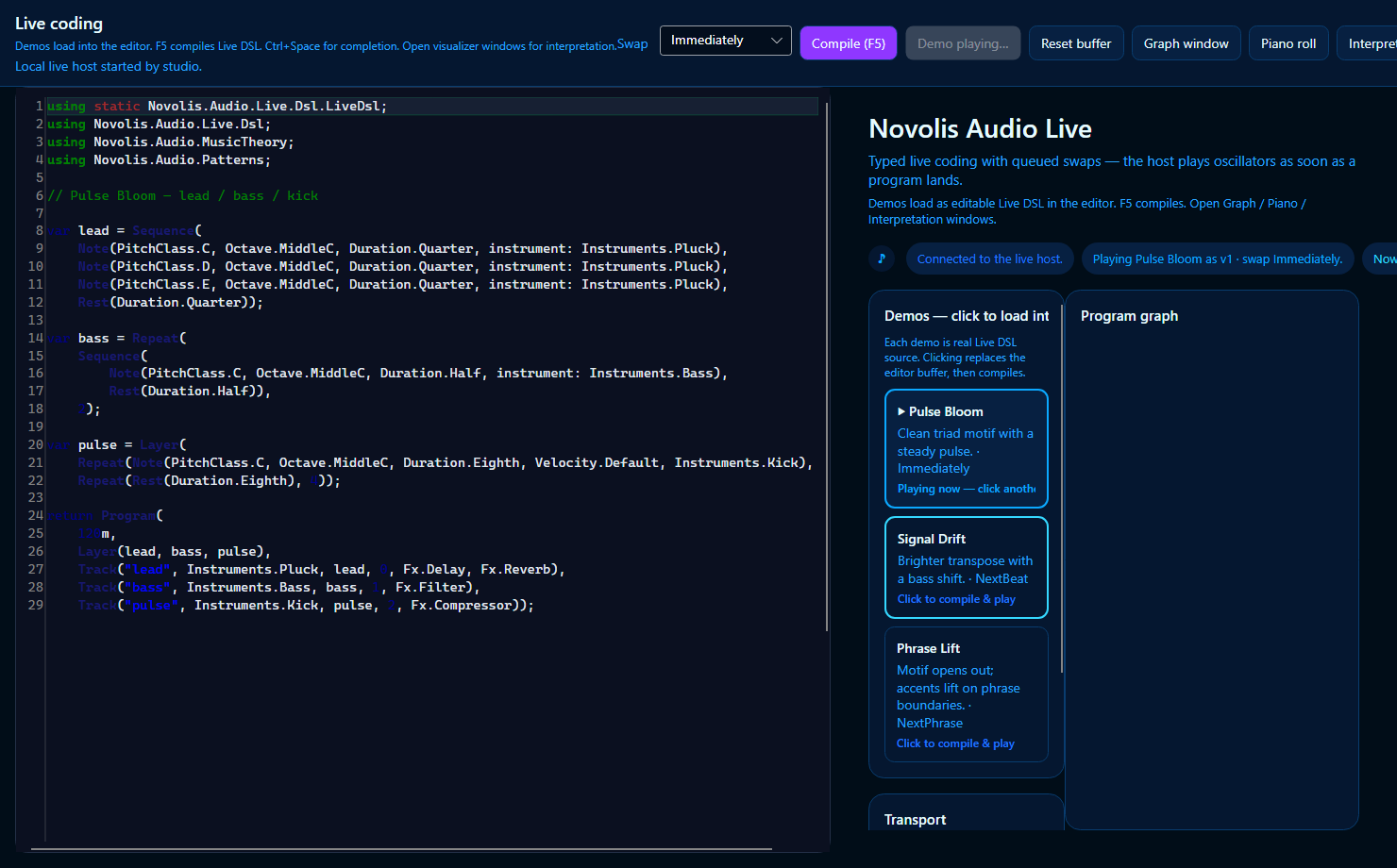Viewport: 1397px width, 868px height.
Task: Click the "Transport" panel heading
Action: coord(915,820)
